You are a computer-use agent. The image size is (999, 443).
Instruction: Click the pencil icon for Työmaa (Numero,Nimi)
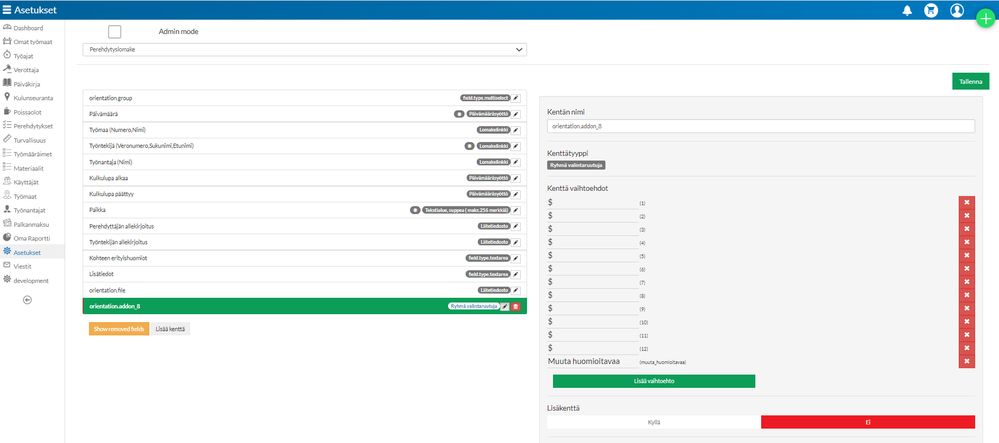tap(516, 130)
